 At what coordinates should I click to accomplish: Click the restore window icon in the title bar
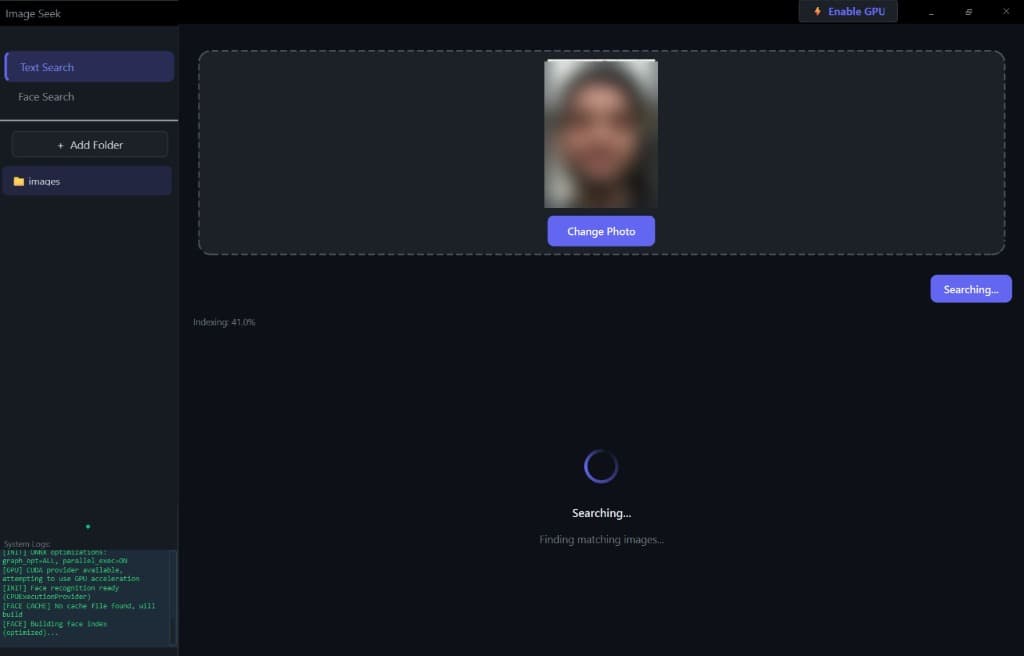pos(967,11)
